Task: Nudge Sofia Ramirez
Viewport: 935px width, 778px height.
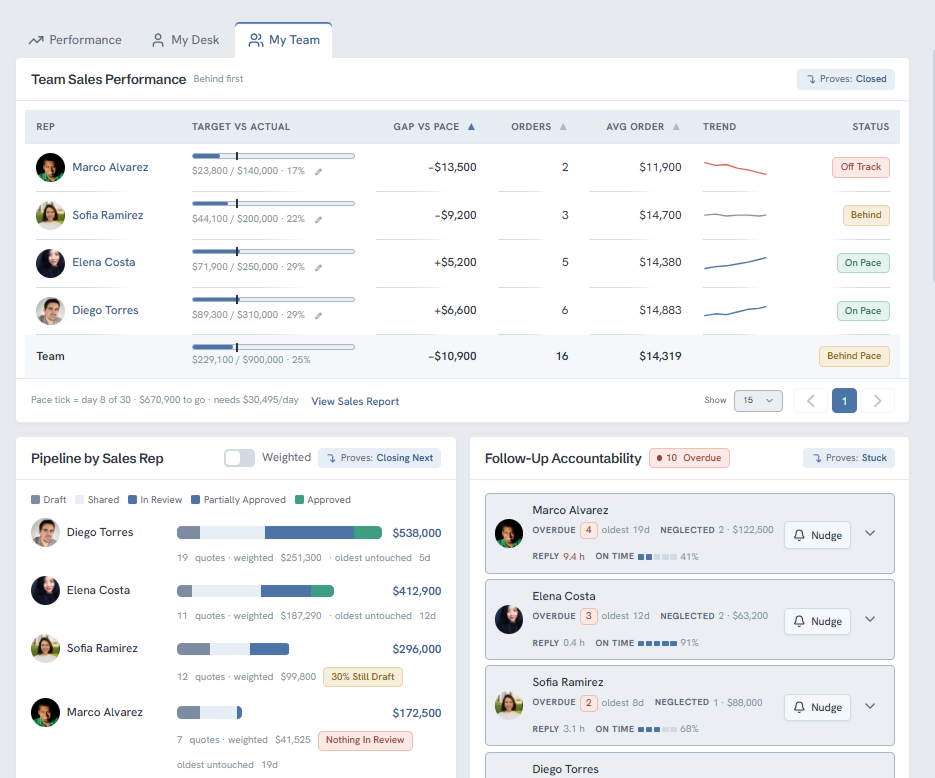Action: coord(817,707)
